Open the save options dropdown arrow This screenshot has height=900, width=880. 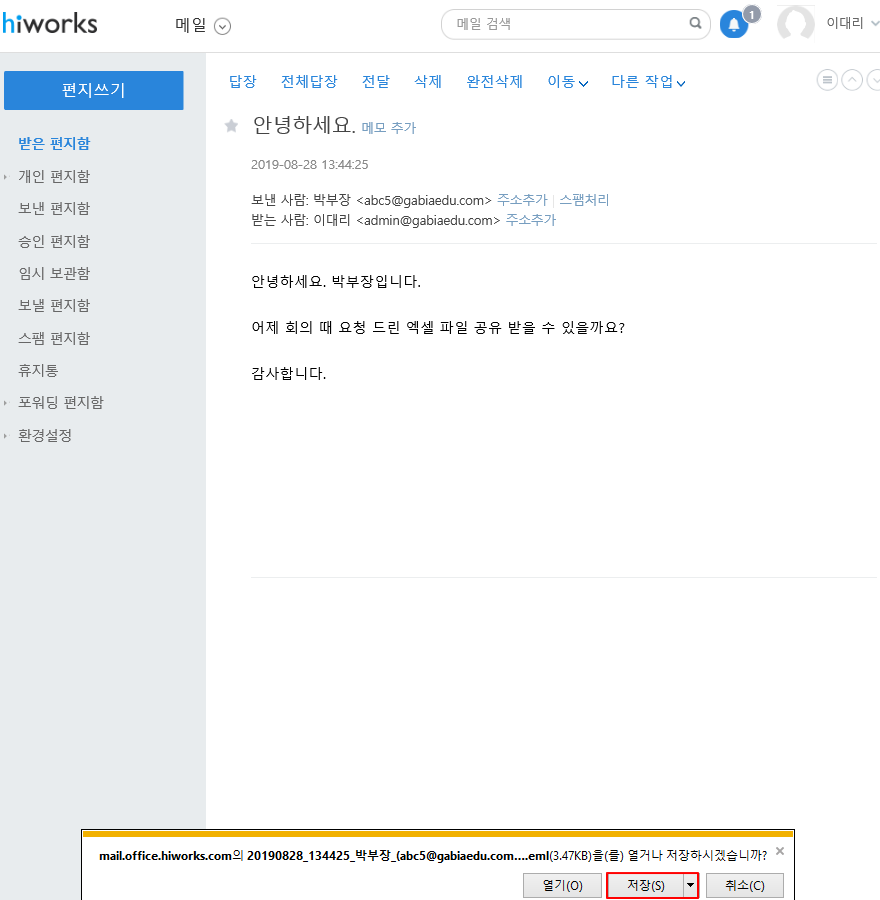tap(690, 886)
